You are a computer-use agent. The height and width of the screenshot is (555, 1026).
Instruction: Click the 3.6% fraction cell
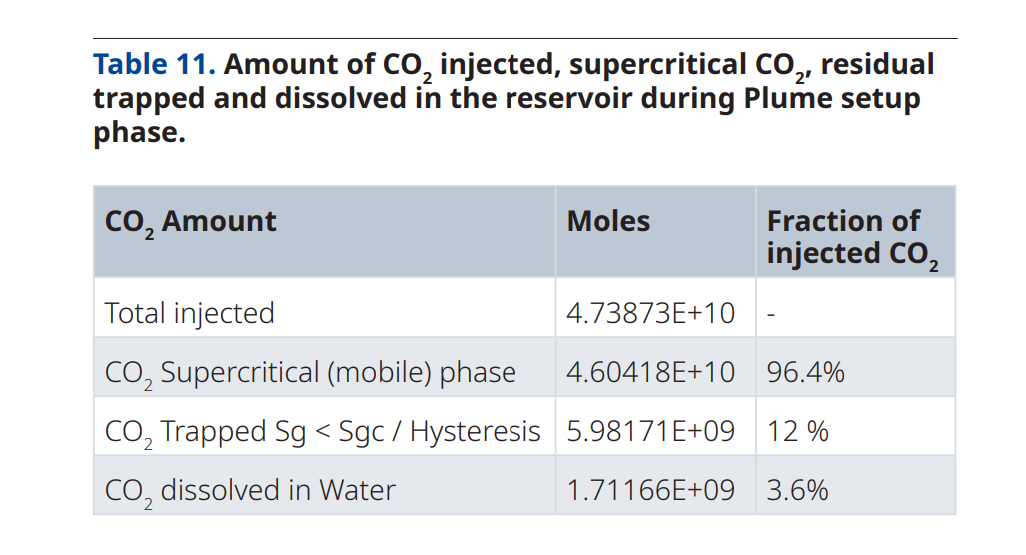797,491
